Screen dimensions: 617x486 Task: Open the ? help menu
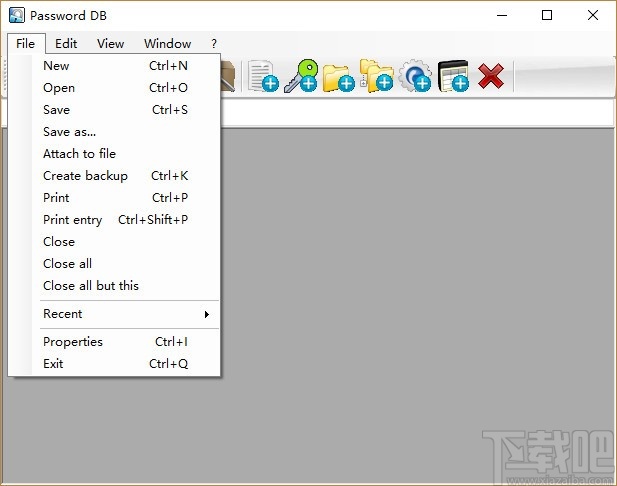214,44
